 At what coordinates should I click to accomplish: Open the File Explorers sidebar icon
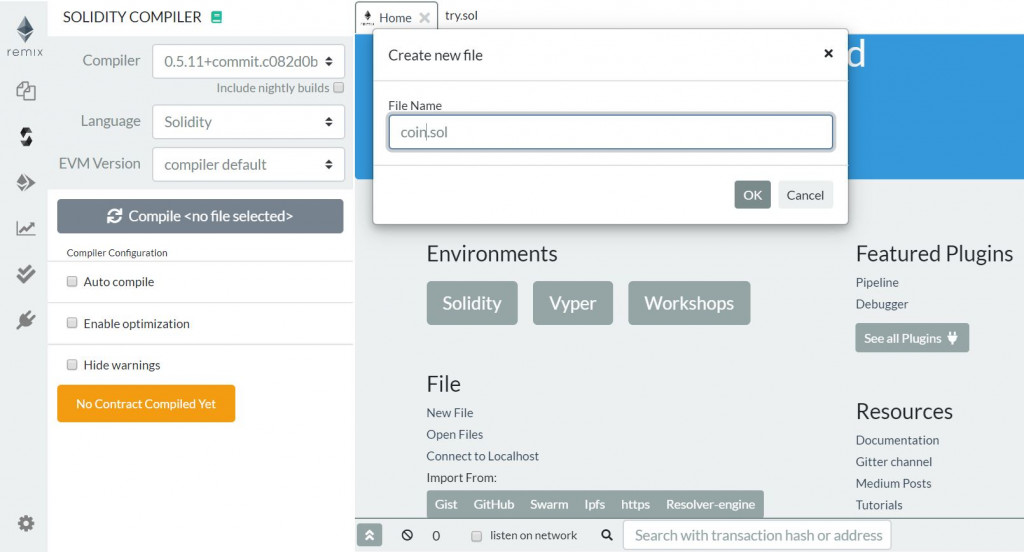tap(25, 91)
